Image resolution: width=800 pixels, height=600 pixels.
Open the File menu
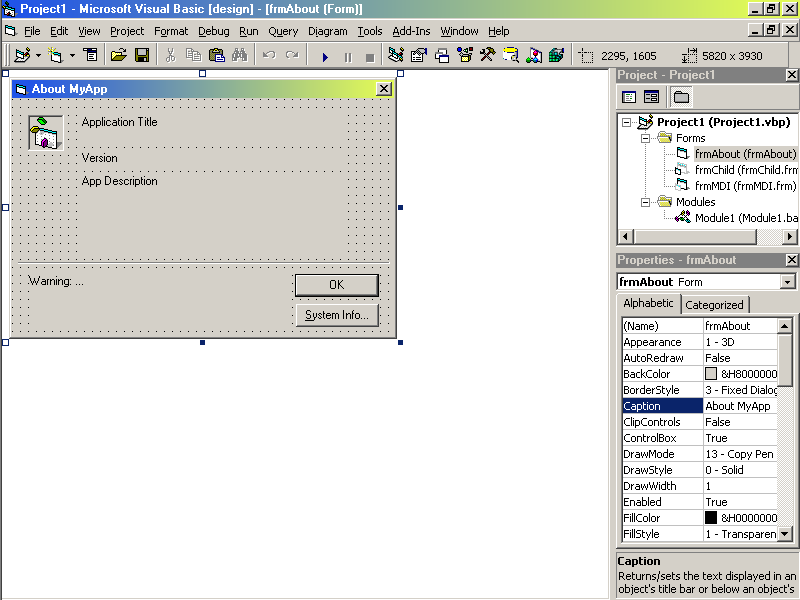pos(32,31)
